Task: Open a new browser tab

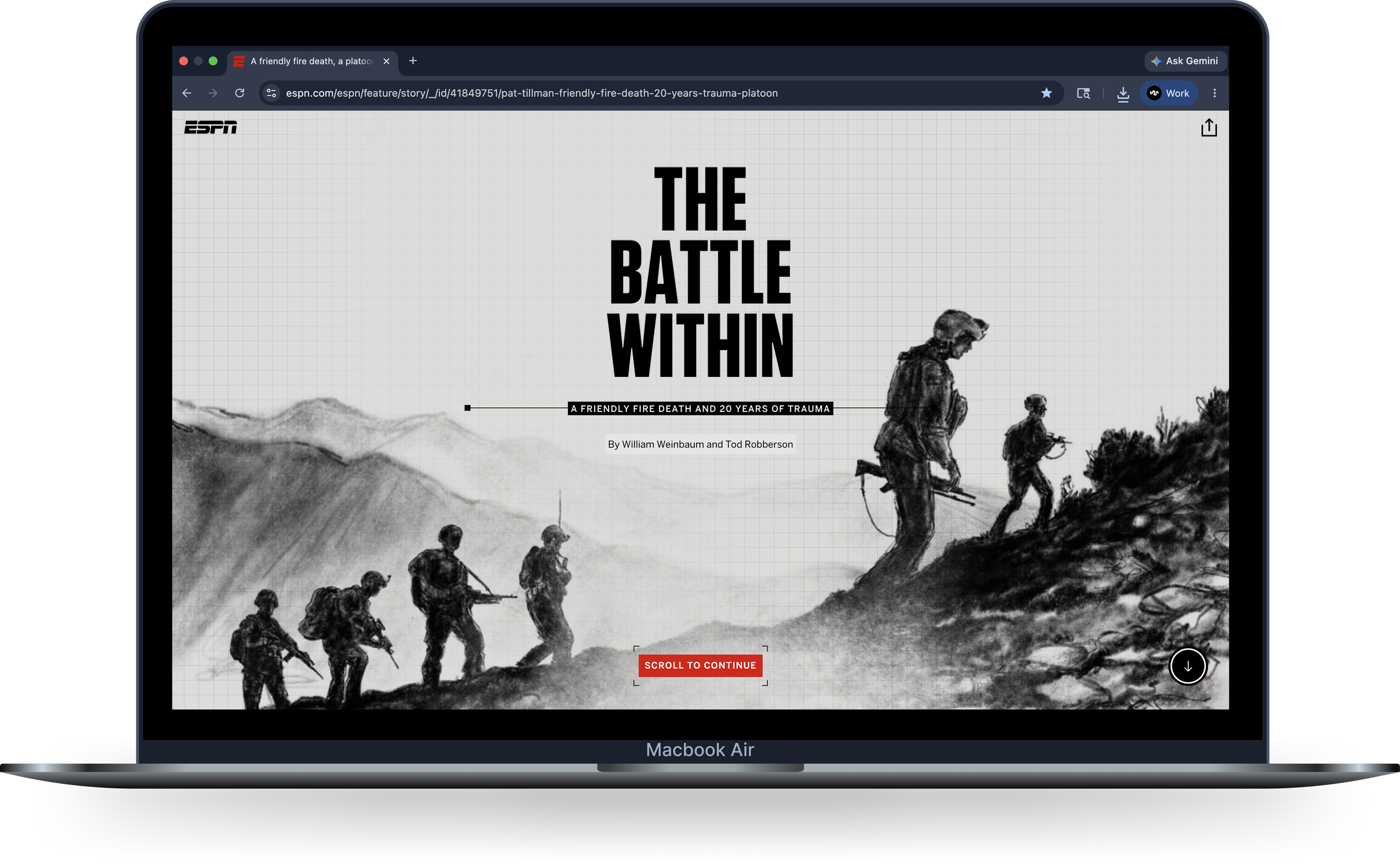Action: (413, 60)
